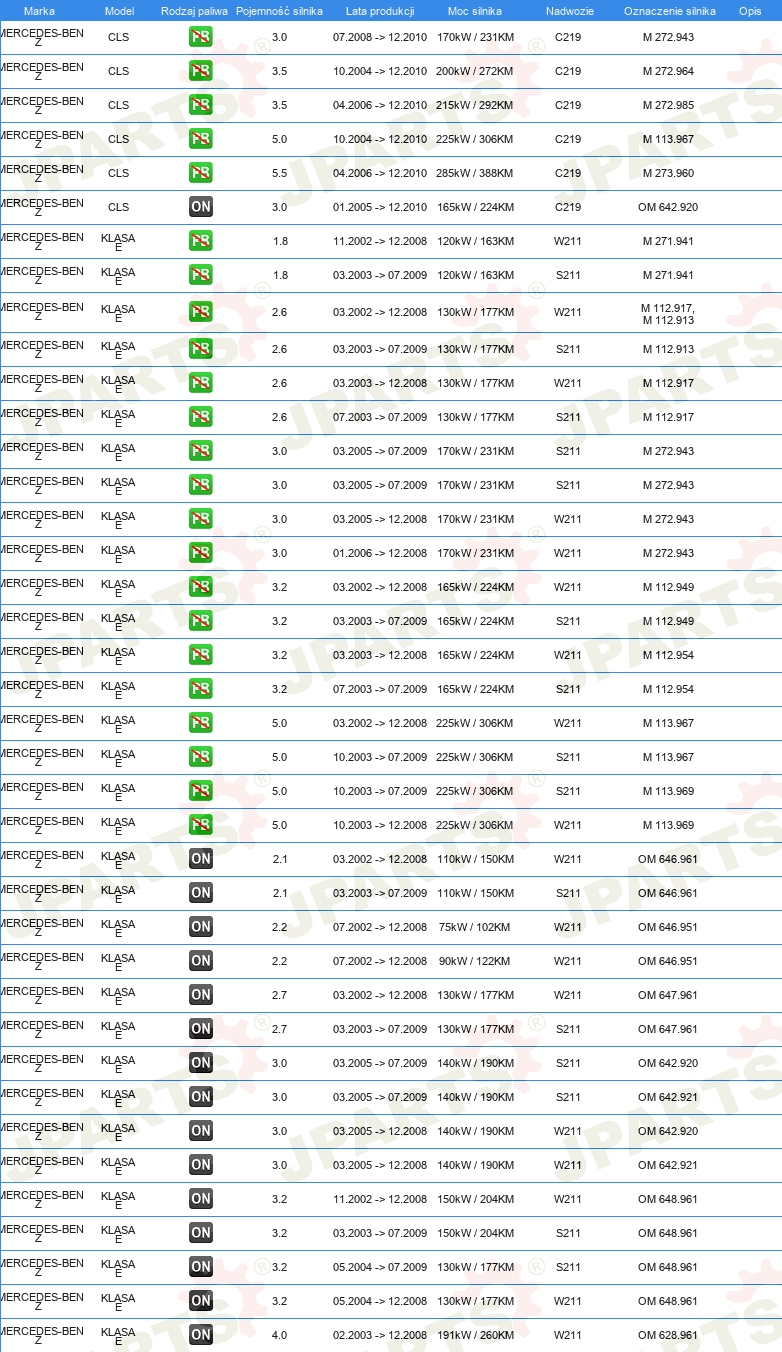
Task: Click the 'M 112.917, M 112.913' engine code cell
Action: (668, 314)
